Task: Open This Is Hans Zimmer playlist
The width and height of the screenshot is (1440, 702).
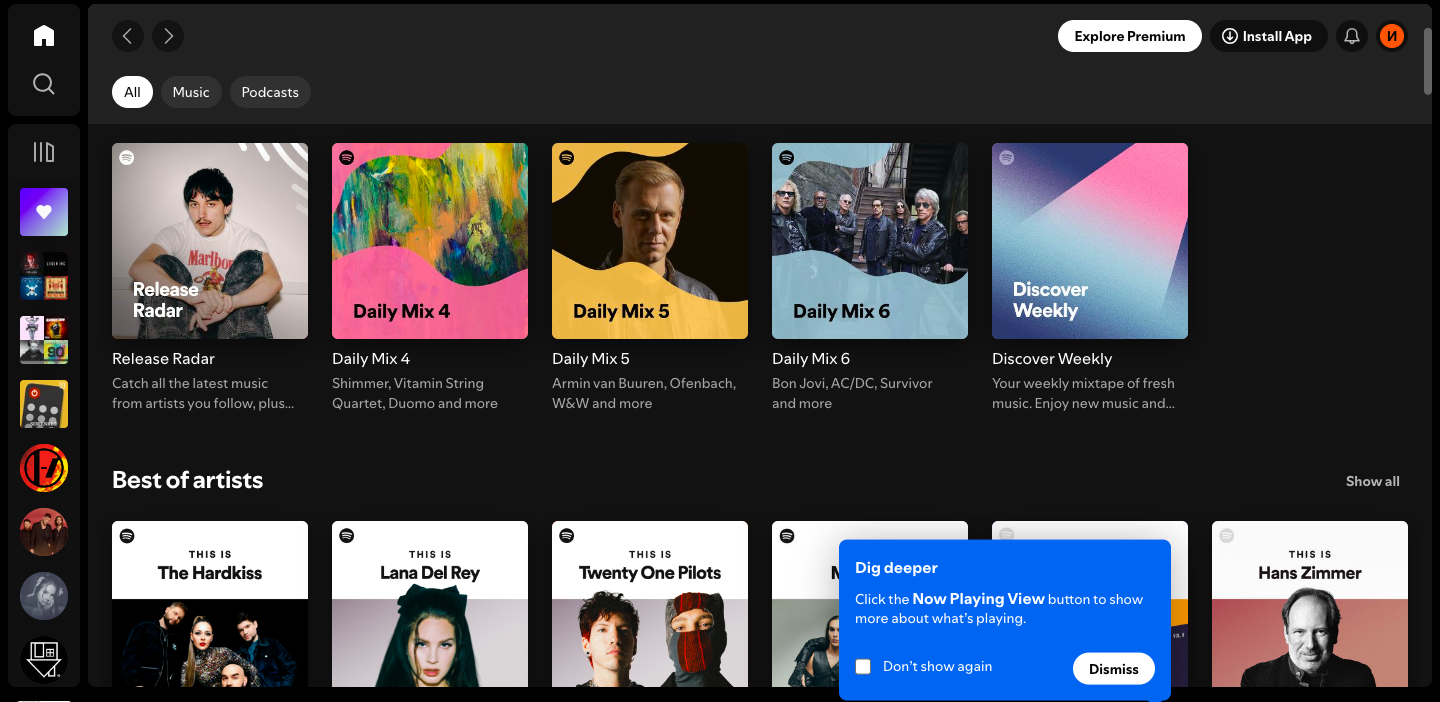Action: (1310, 604)
